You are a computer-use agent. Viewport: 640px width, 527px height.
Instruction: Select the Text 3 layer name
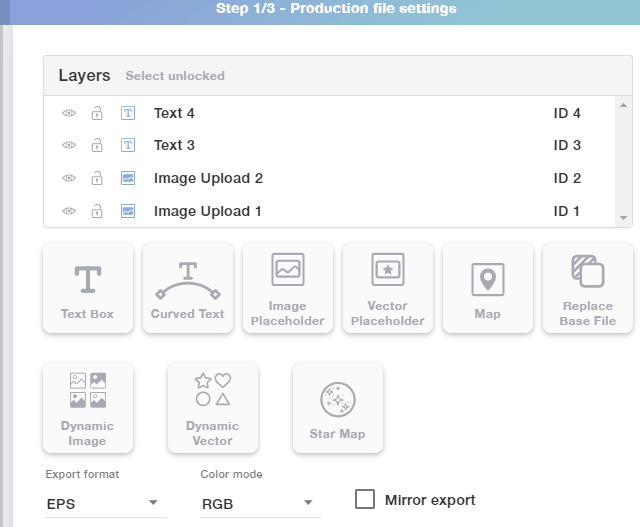coord(174,145)
